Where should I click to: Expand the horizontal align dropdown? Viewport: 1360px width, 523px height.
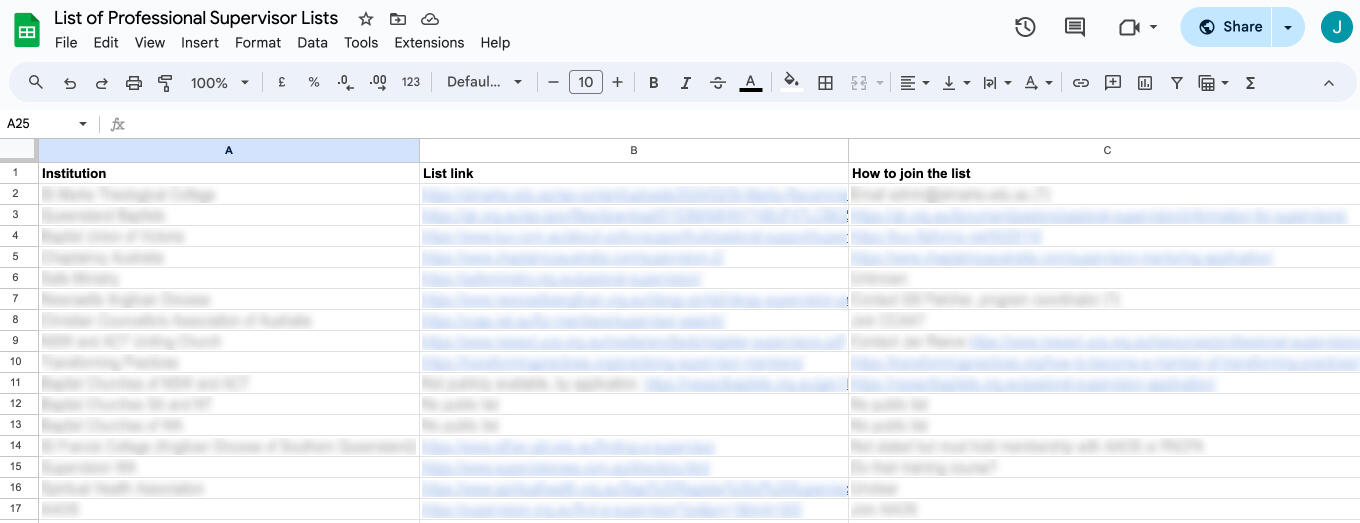(914, 83)
